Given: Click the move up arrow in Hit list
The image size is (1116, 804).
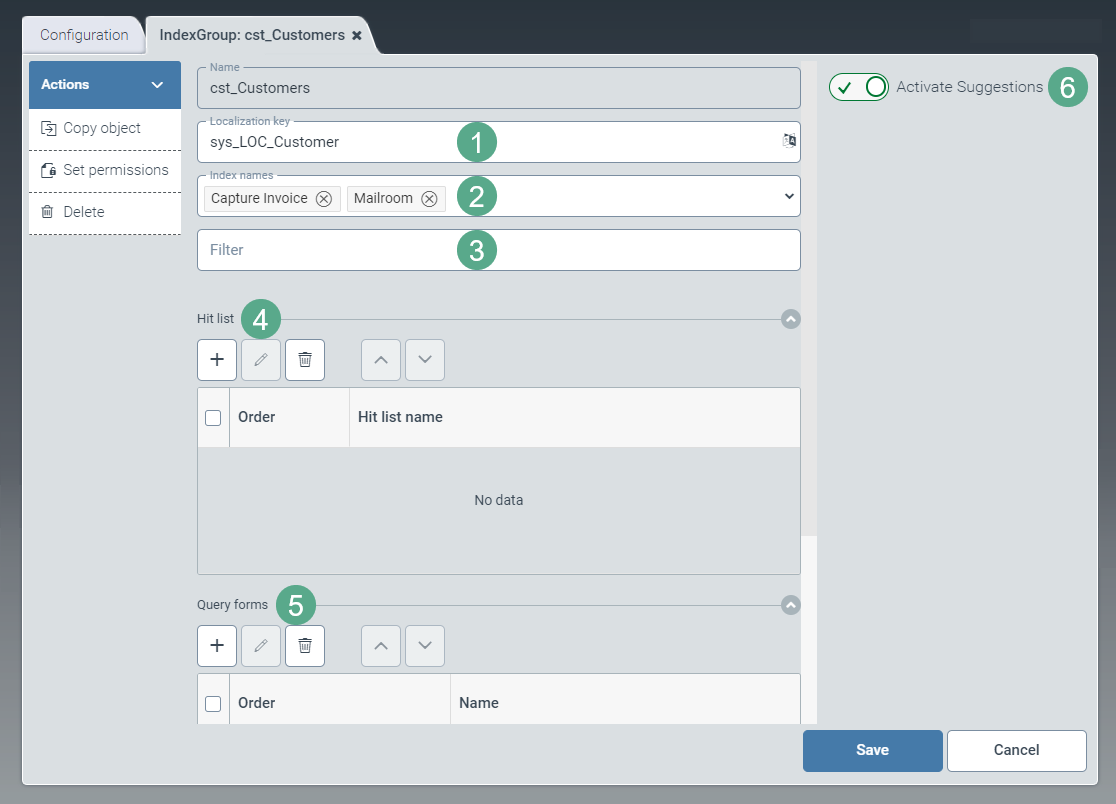Looking at the screenshot, I should point(381,360).
